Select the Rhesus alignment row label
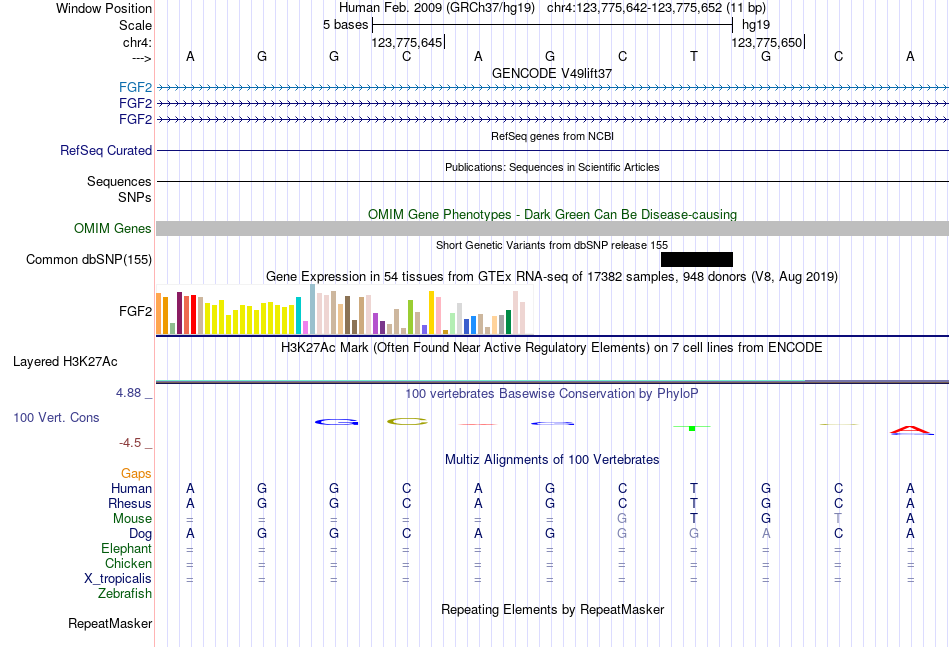This screenshot has width=950, height=647. tap(130, 503)
